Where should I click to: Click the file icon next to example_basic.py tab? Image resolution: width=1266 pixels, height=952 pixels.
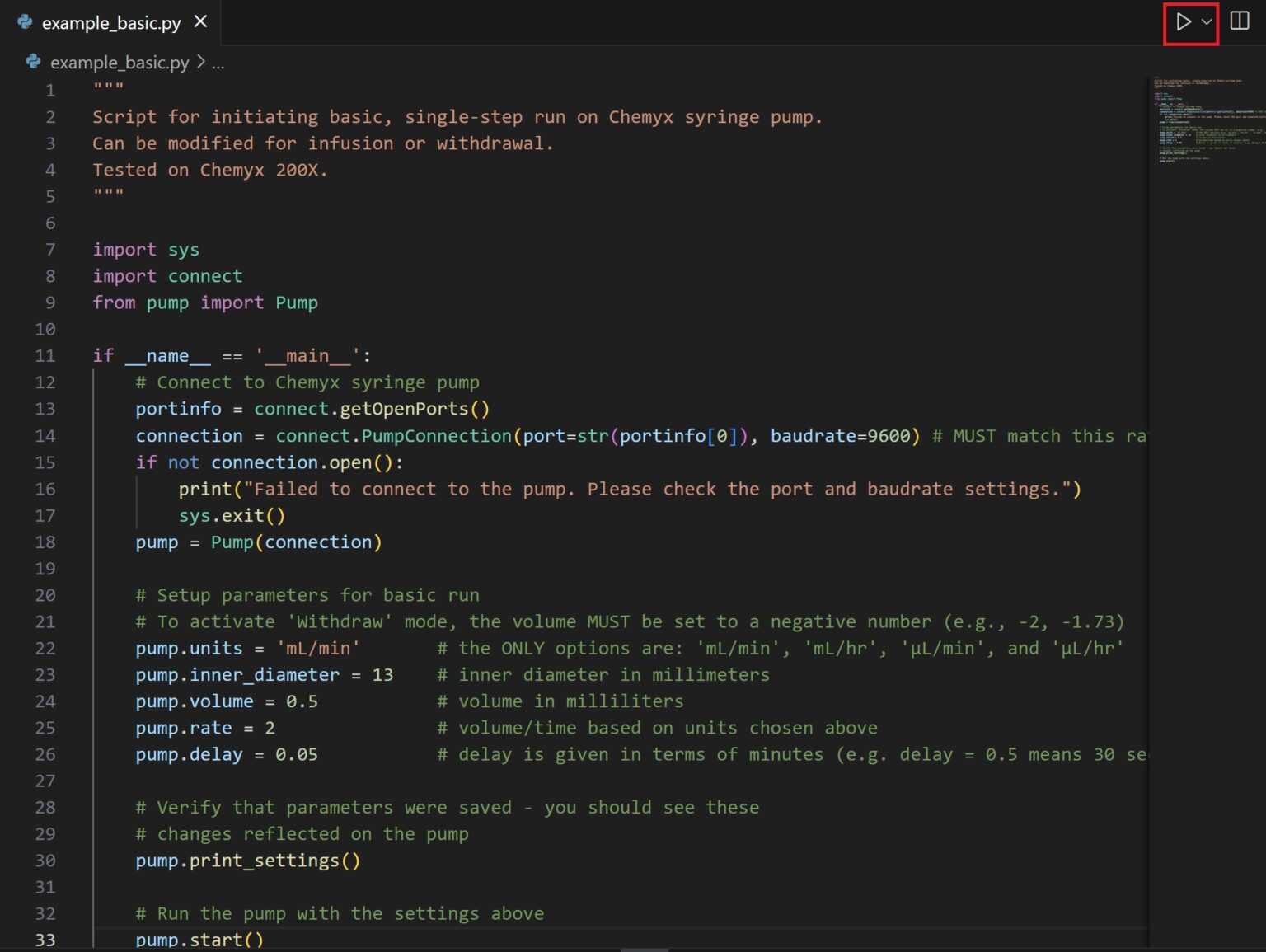point(25,22)
